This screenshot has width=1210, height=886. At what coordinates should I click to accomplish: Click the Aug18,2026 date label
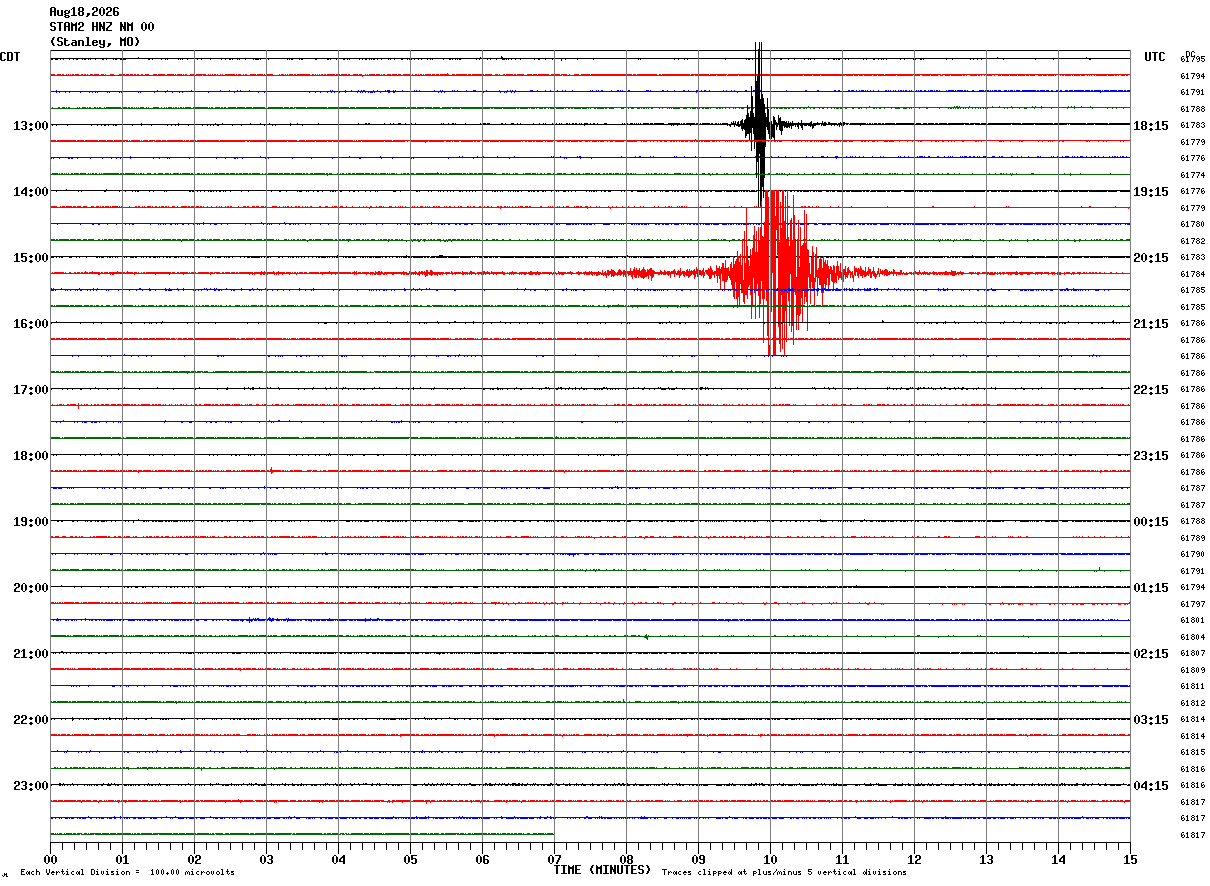84,12
